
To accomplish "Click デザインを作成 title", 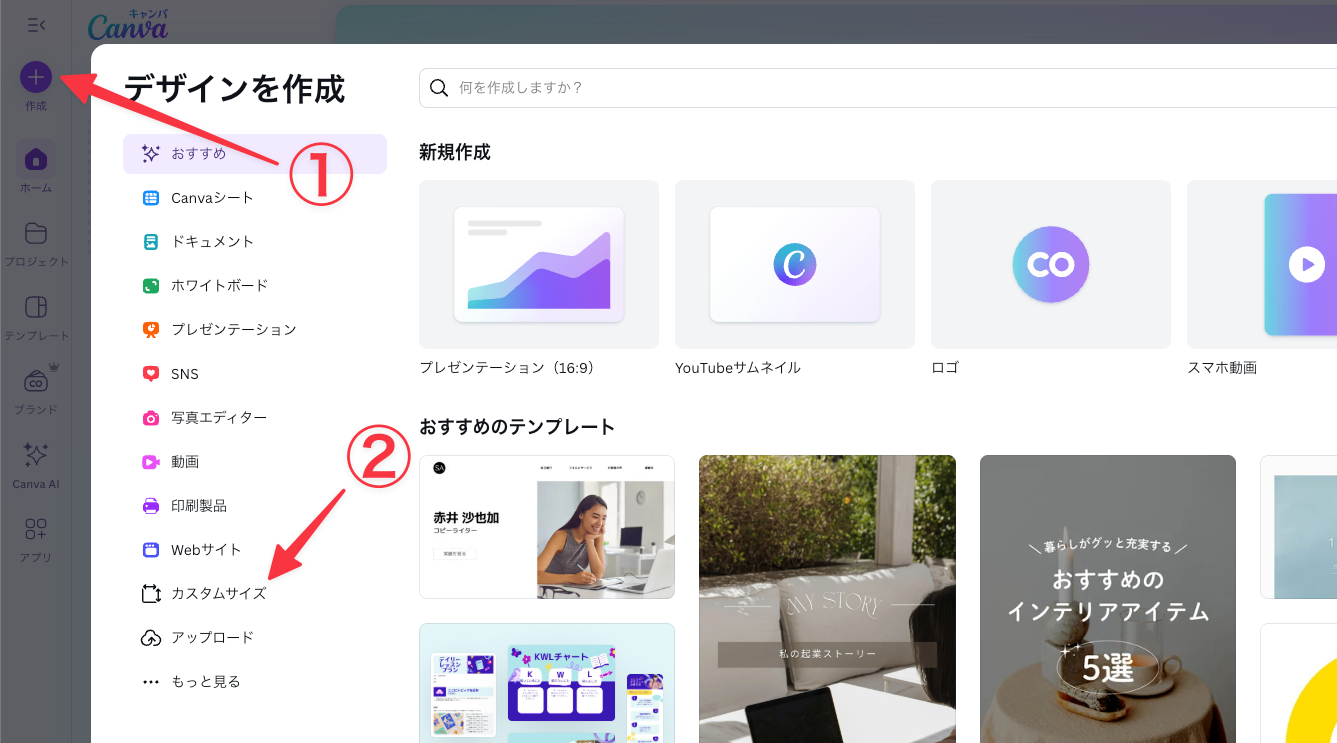I will [234, 89].
